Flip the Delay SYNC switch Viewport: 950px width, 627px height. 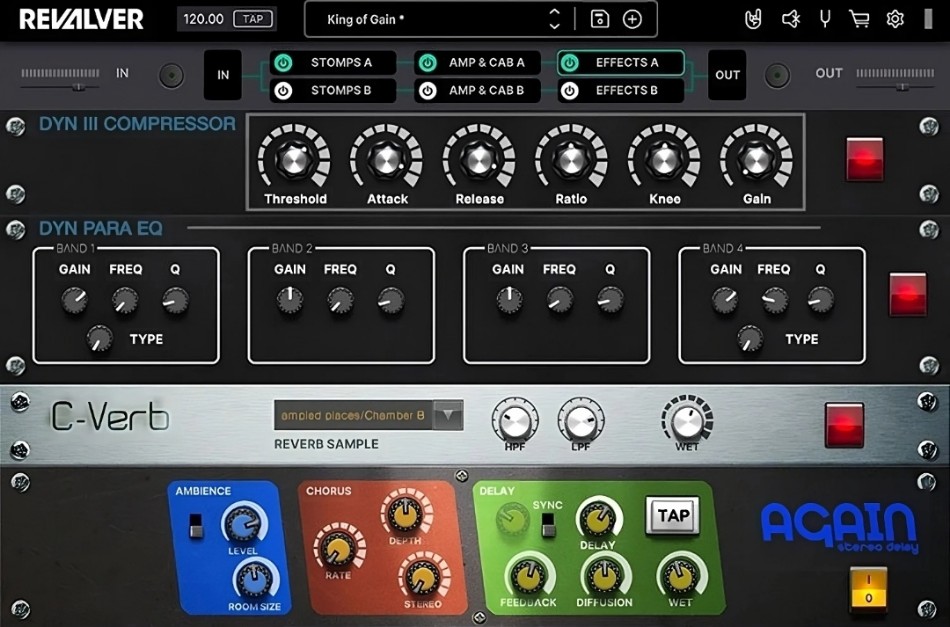pos(548,525)
